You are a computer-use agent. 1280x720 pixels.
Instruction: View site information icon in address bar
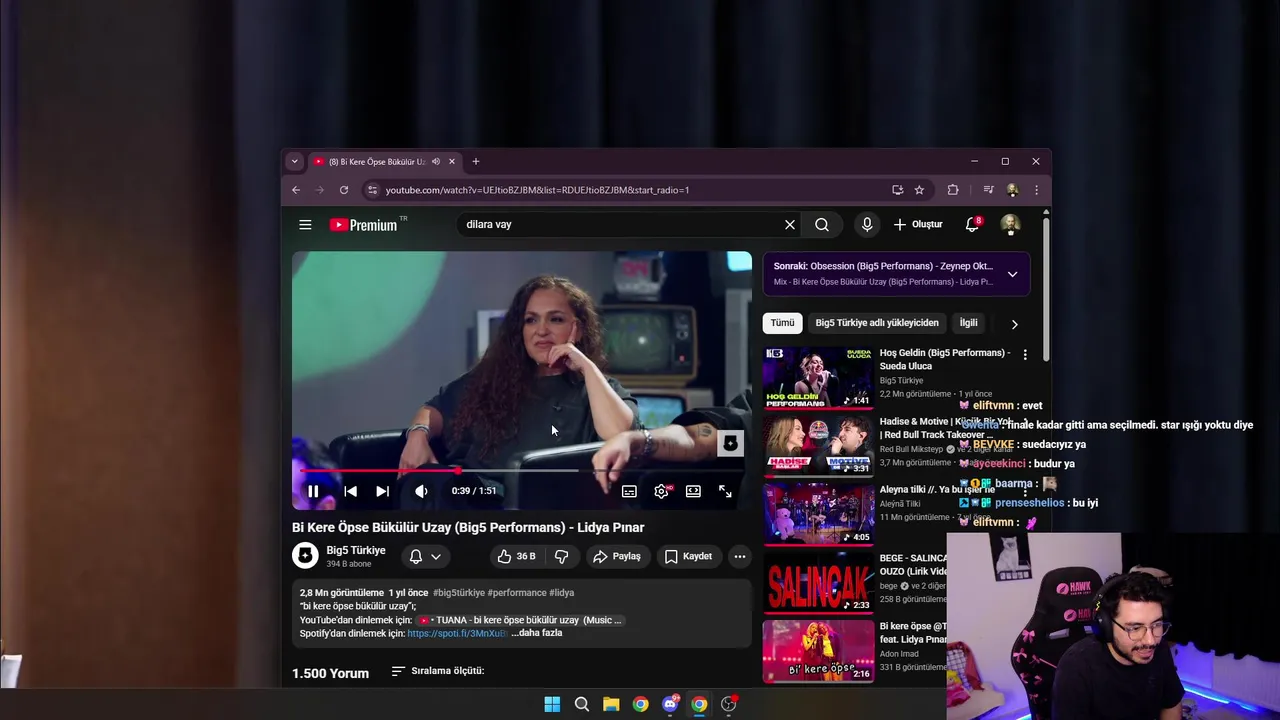coord(372,190)
